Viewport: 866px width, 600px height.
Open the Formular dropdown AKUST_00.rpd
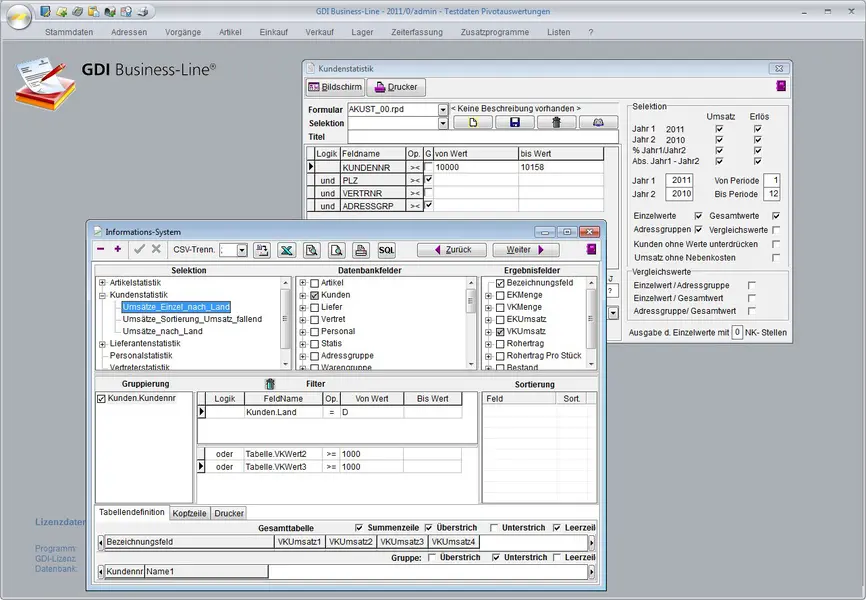click(x=443, y=109)
